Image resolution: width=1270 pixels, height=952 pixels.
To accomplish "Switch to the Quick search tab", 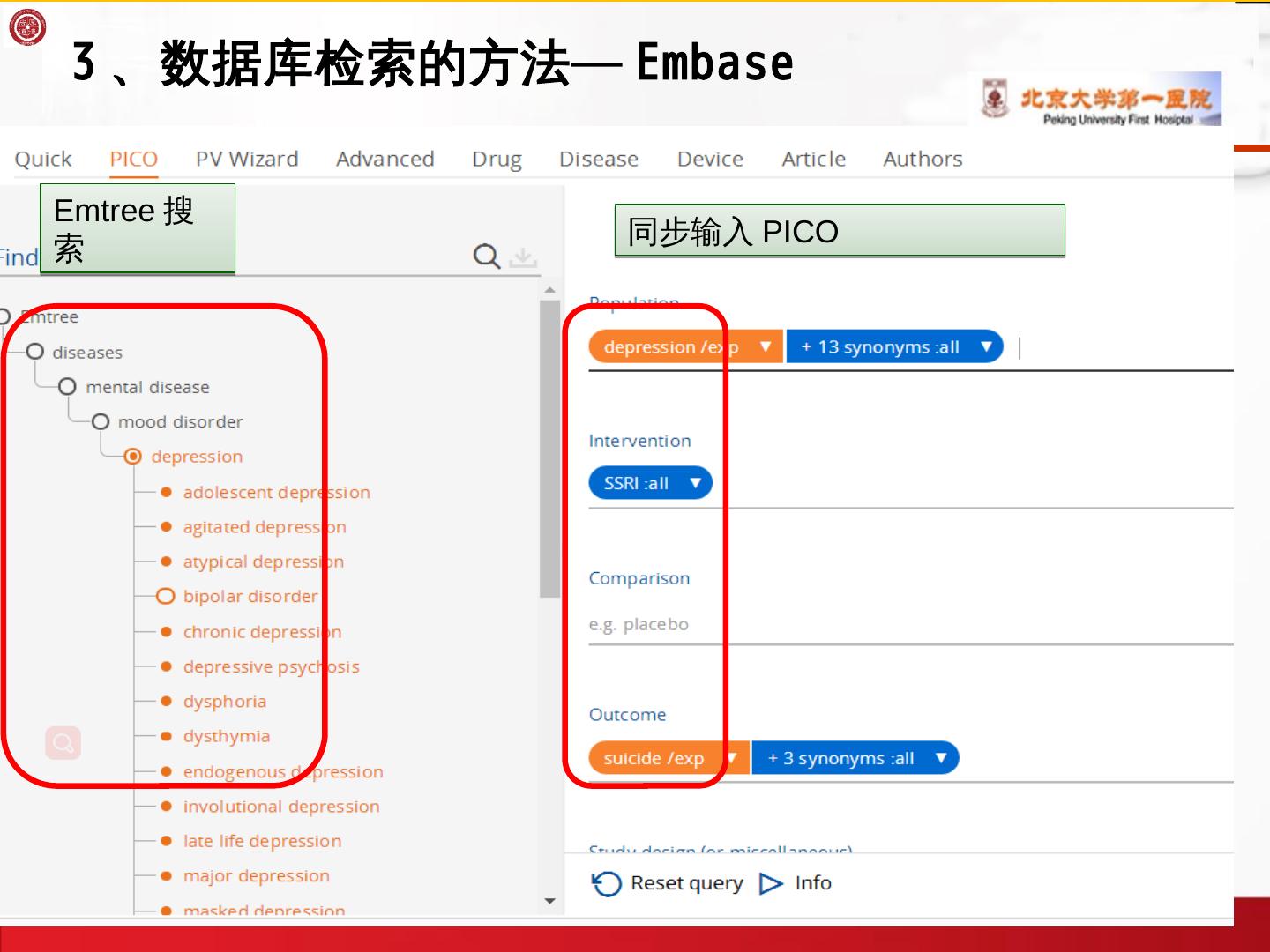I will tap(43, 159).
